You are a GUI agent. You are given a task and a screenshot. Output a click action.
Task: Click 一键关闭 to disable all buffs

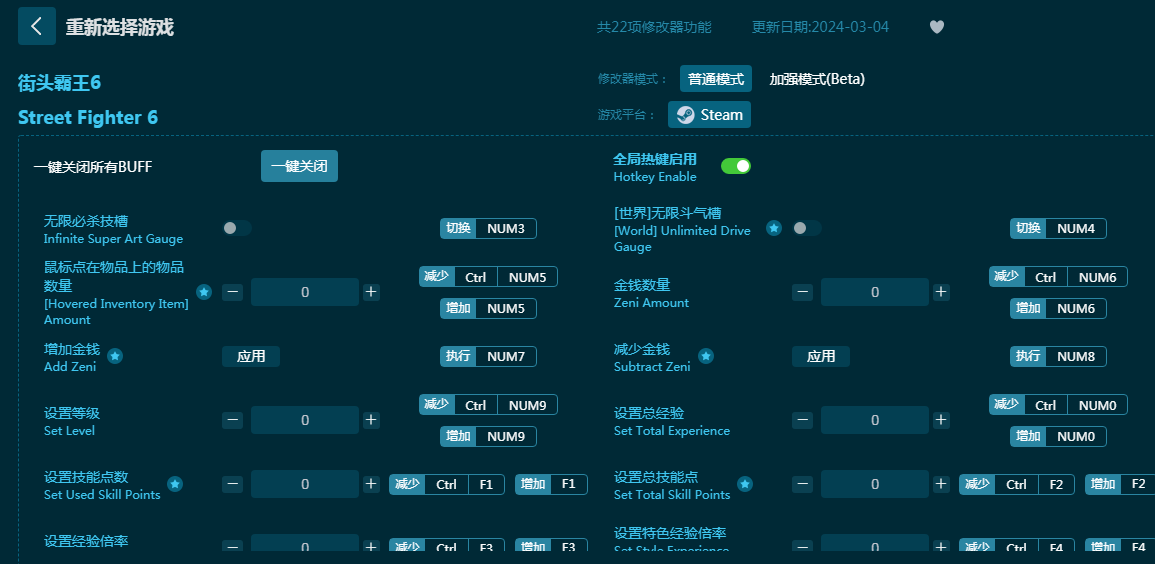pos(299,166)
